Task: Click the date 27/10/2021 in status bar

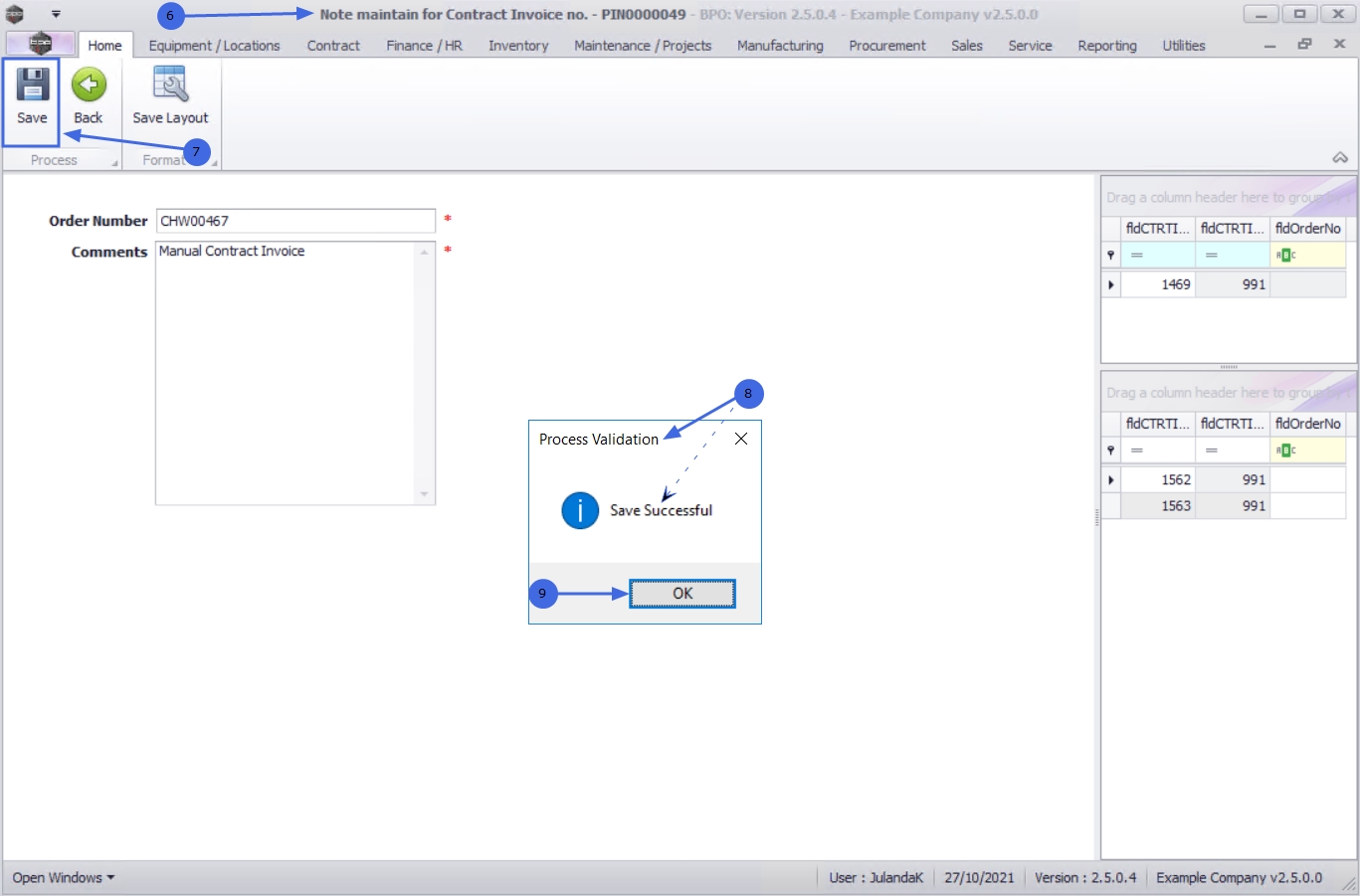Action: [979, 878]
